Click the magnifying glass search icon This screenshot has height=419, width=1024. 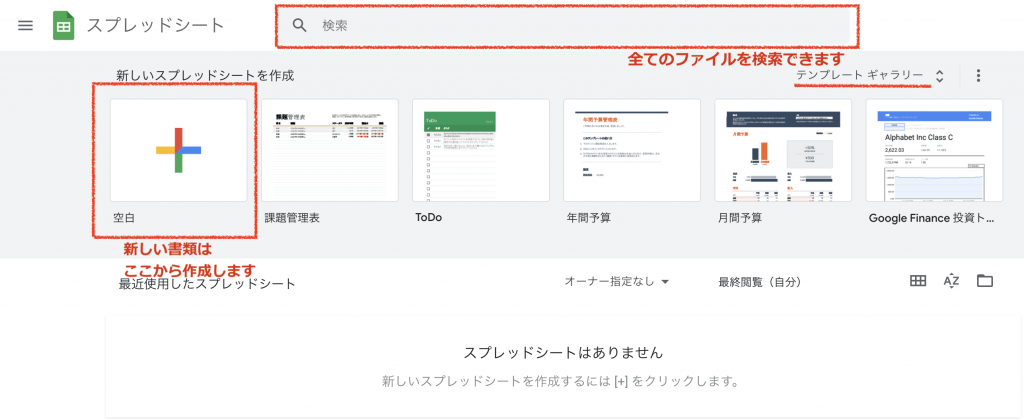pos(298,25)
